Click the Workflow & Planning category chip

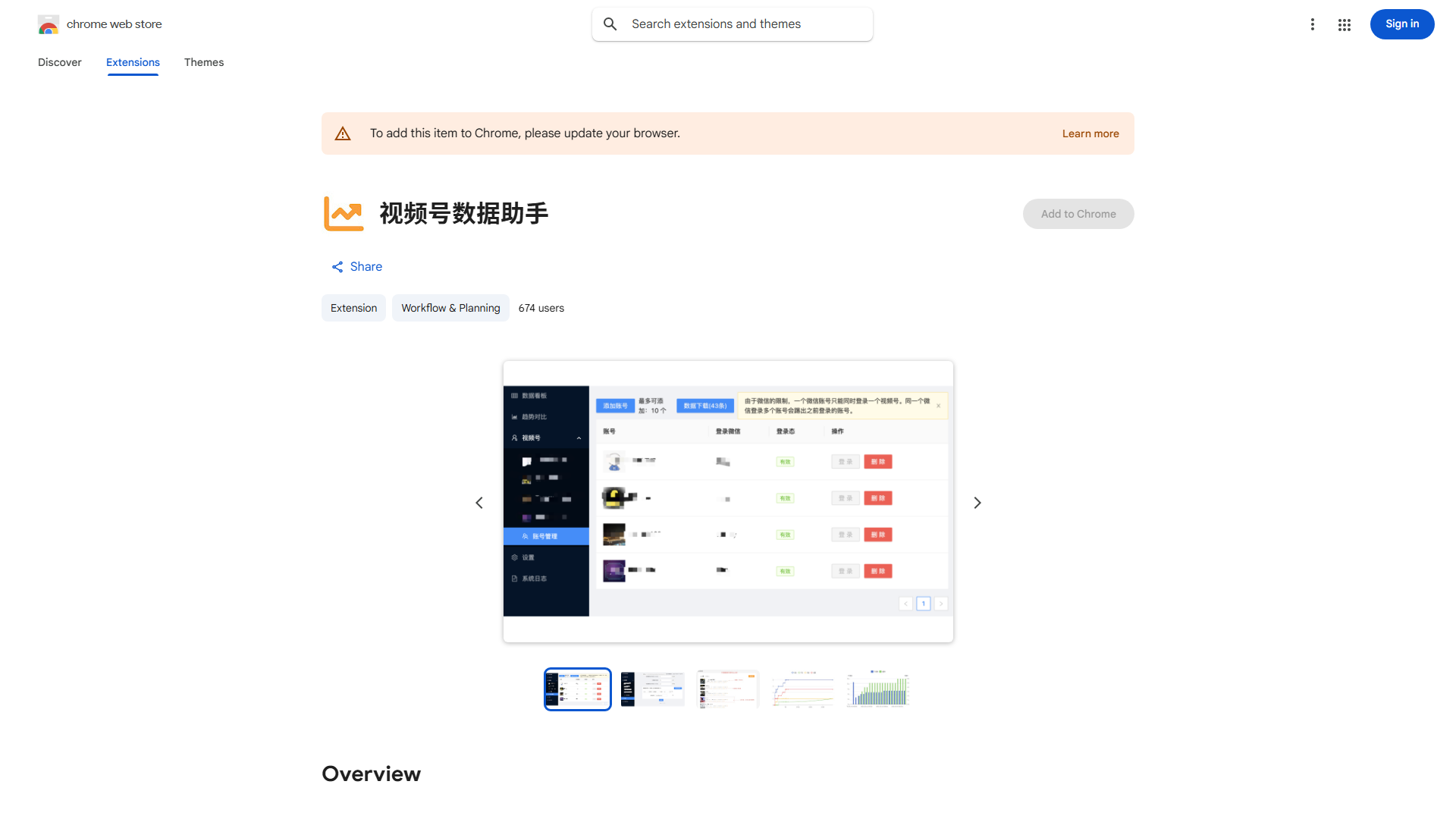(450, 308)
